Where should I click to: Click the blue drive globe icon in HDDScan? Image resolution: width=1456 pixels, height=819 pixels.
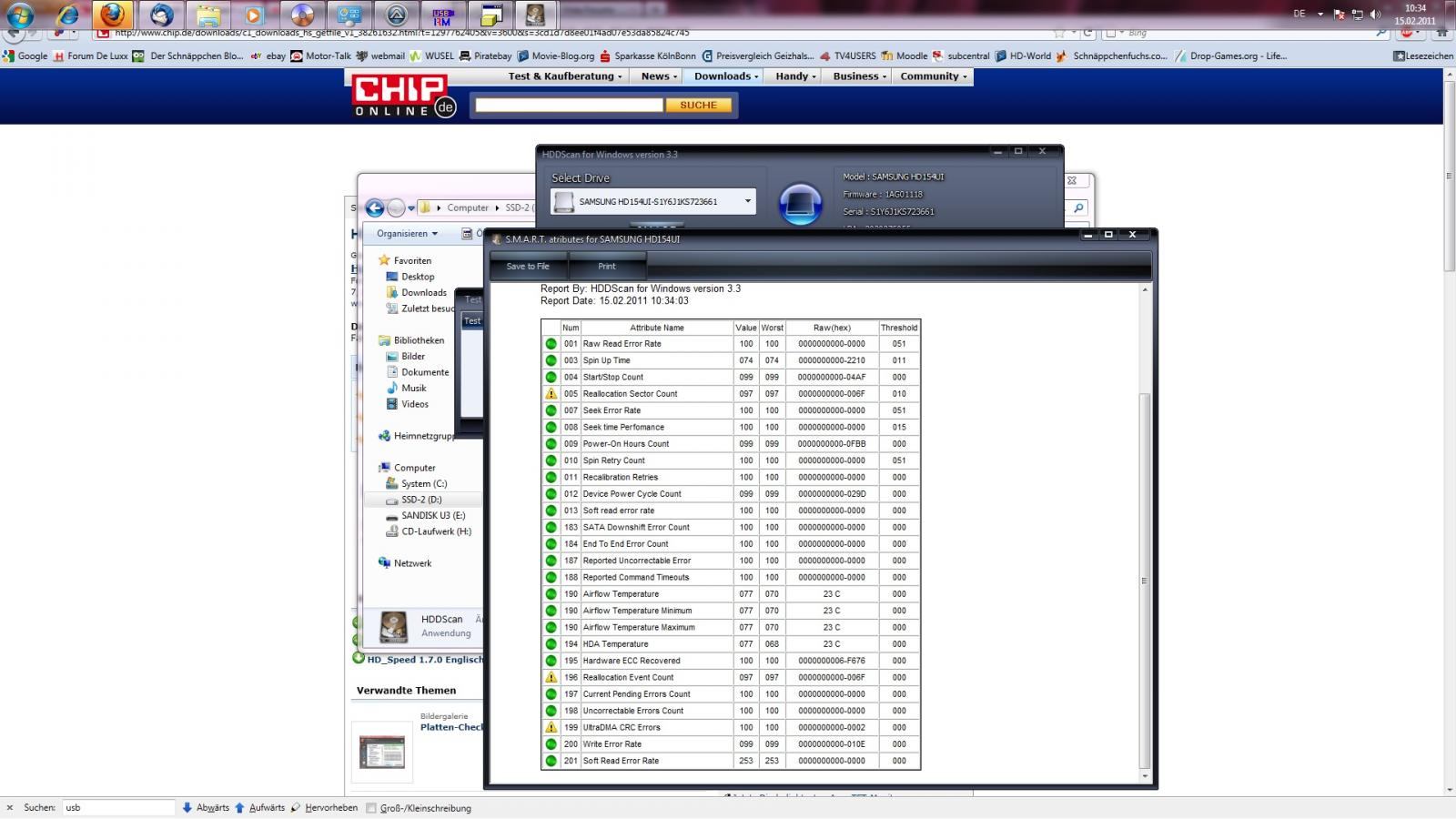801,203
